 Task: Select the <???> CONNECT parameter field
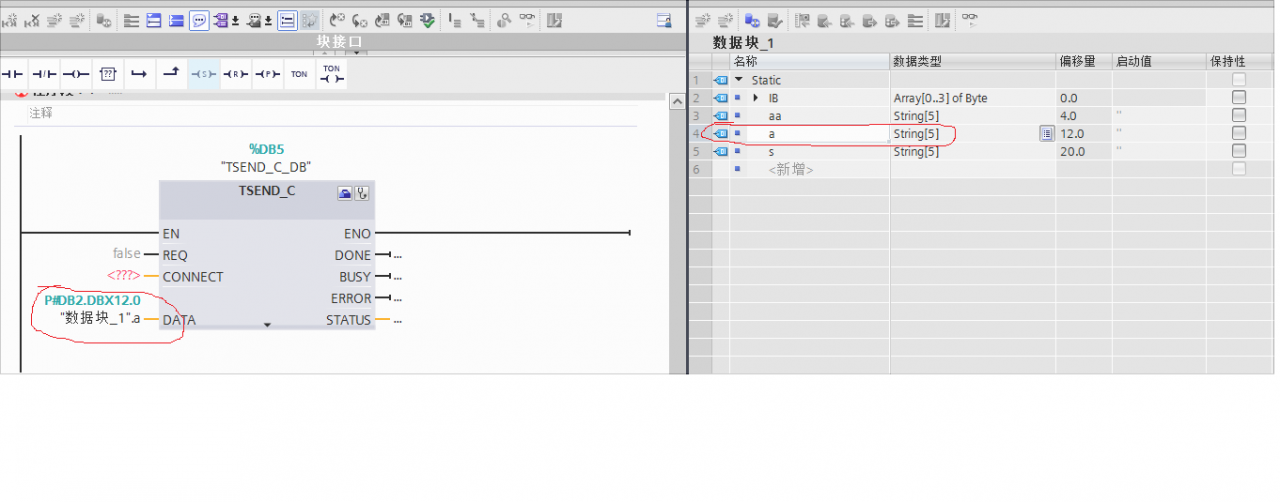[125, 277]
